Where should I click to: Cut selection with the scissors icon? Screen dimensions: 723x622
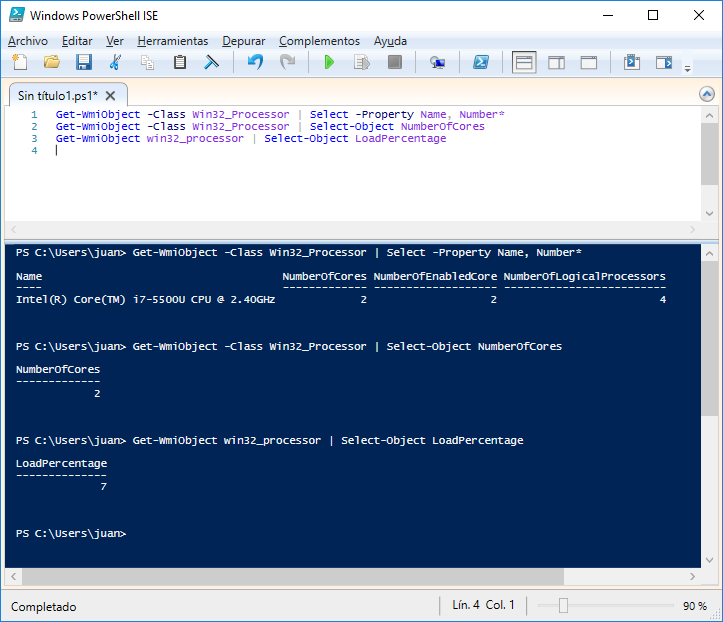115,62
